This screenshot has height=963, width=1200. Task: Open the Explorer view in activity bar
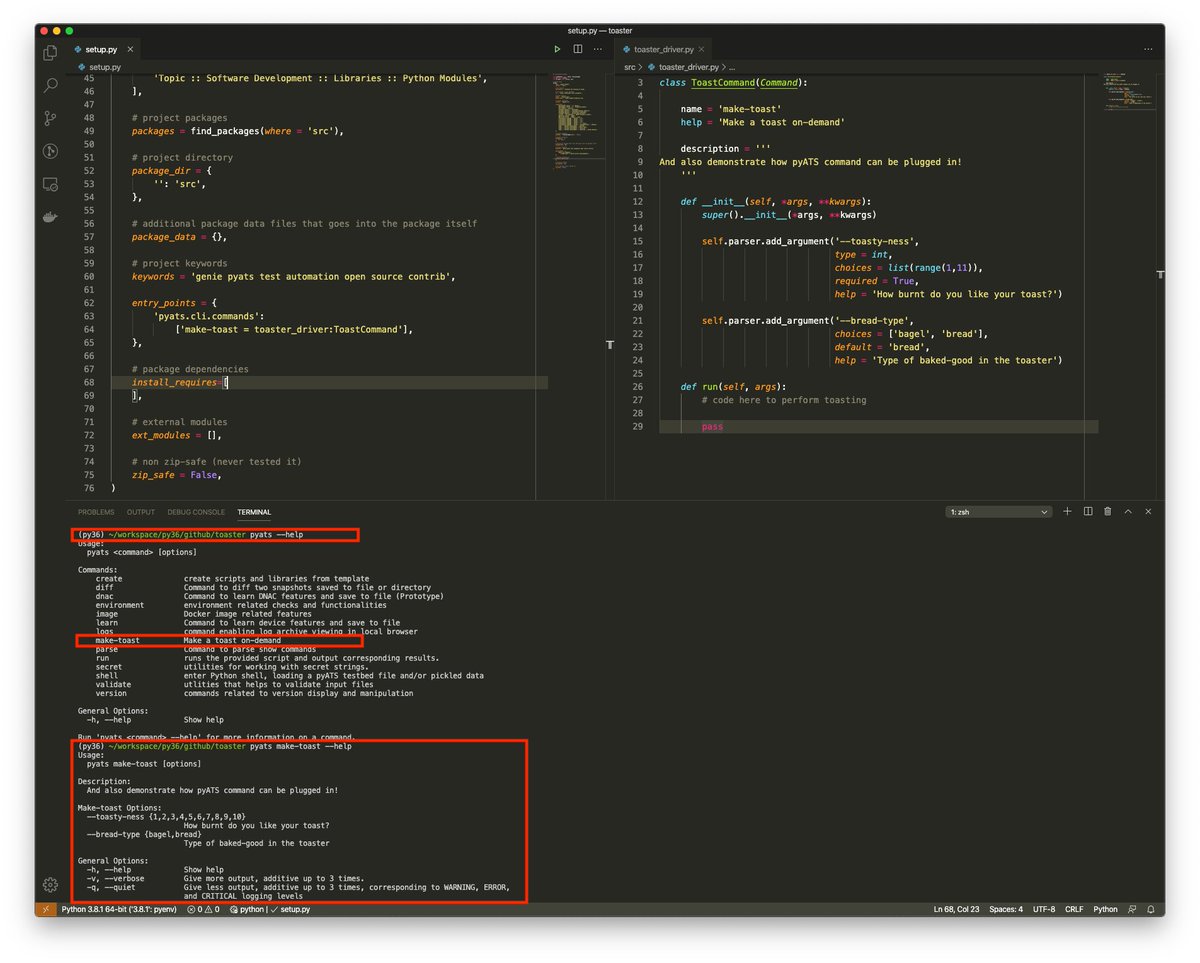pos(50,53)
